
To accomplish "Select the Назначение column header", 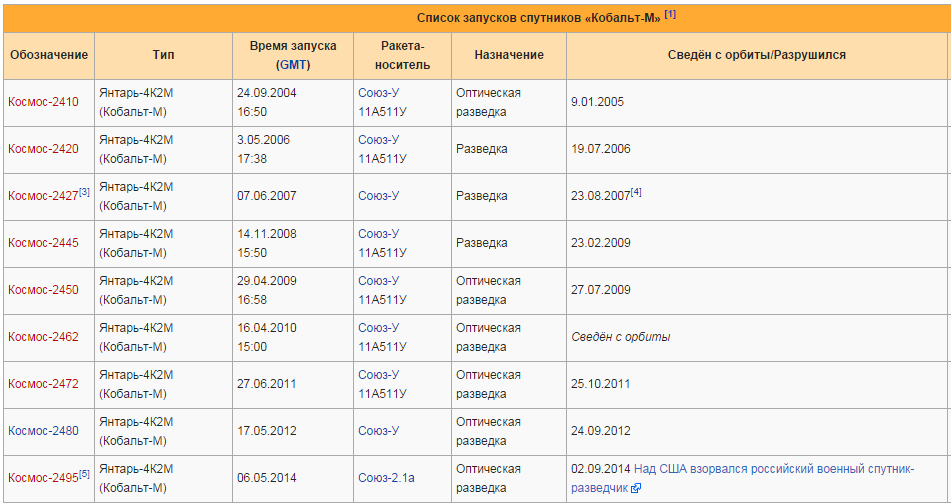I will 509,55.
